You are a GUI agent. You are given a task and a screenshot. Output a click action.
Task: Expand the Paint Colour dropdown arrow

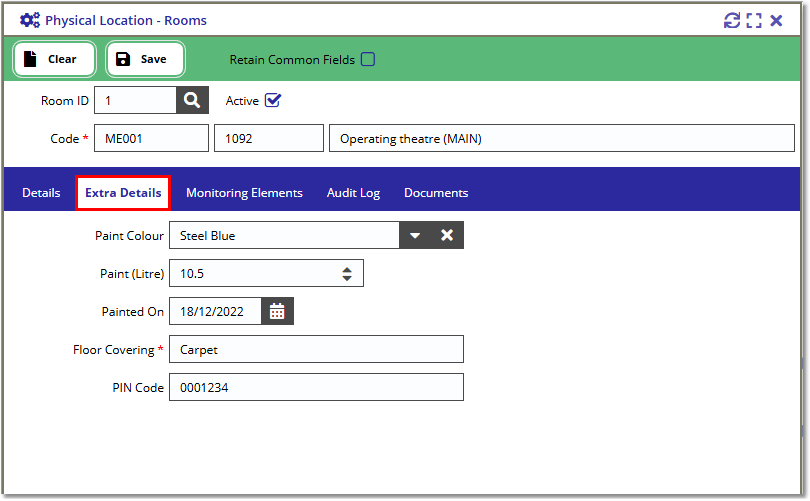[x=415, y=236]
